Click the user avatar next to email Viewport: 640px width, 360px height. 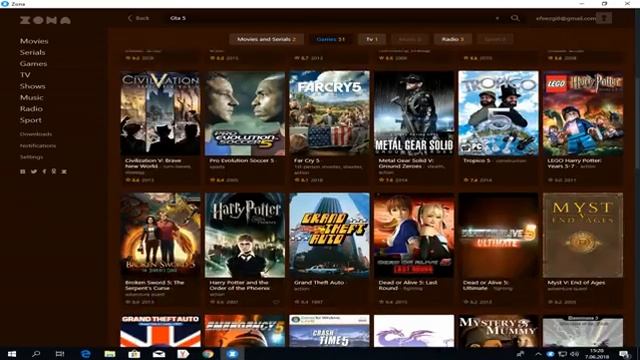coord(604,18)
